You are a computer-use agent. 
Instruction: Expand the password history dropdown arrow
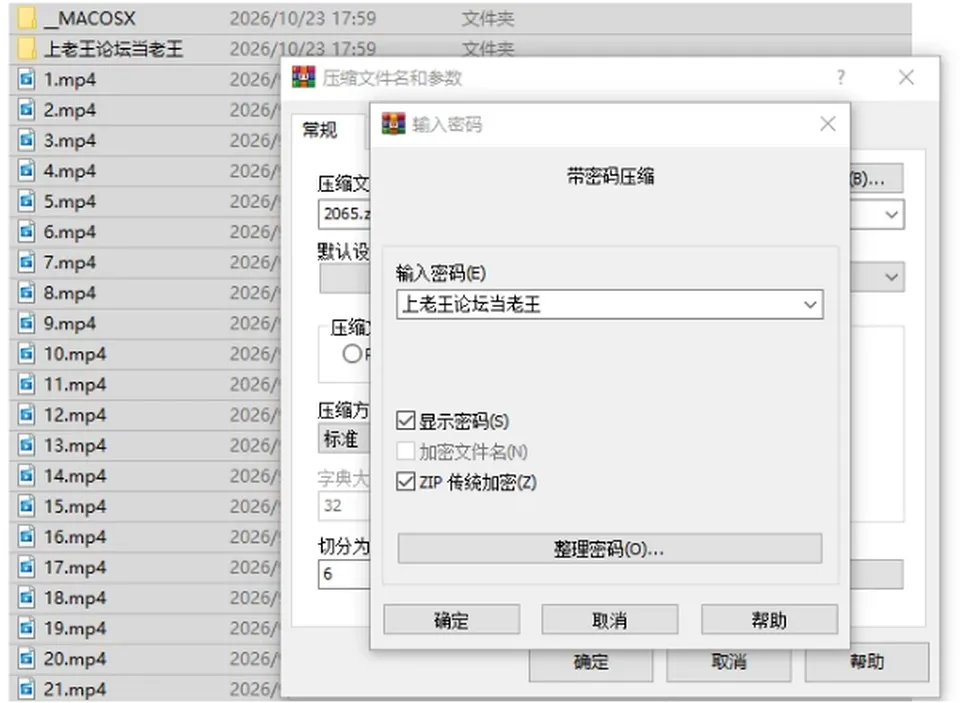[x=809, y=305]
